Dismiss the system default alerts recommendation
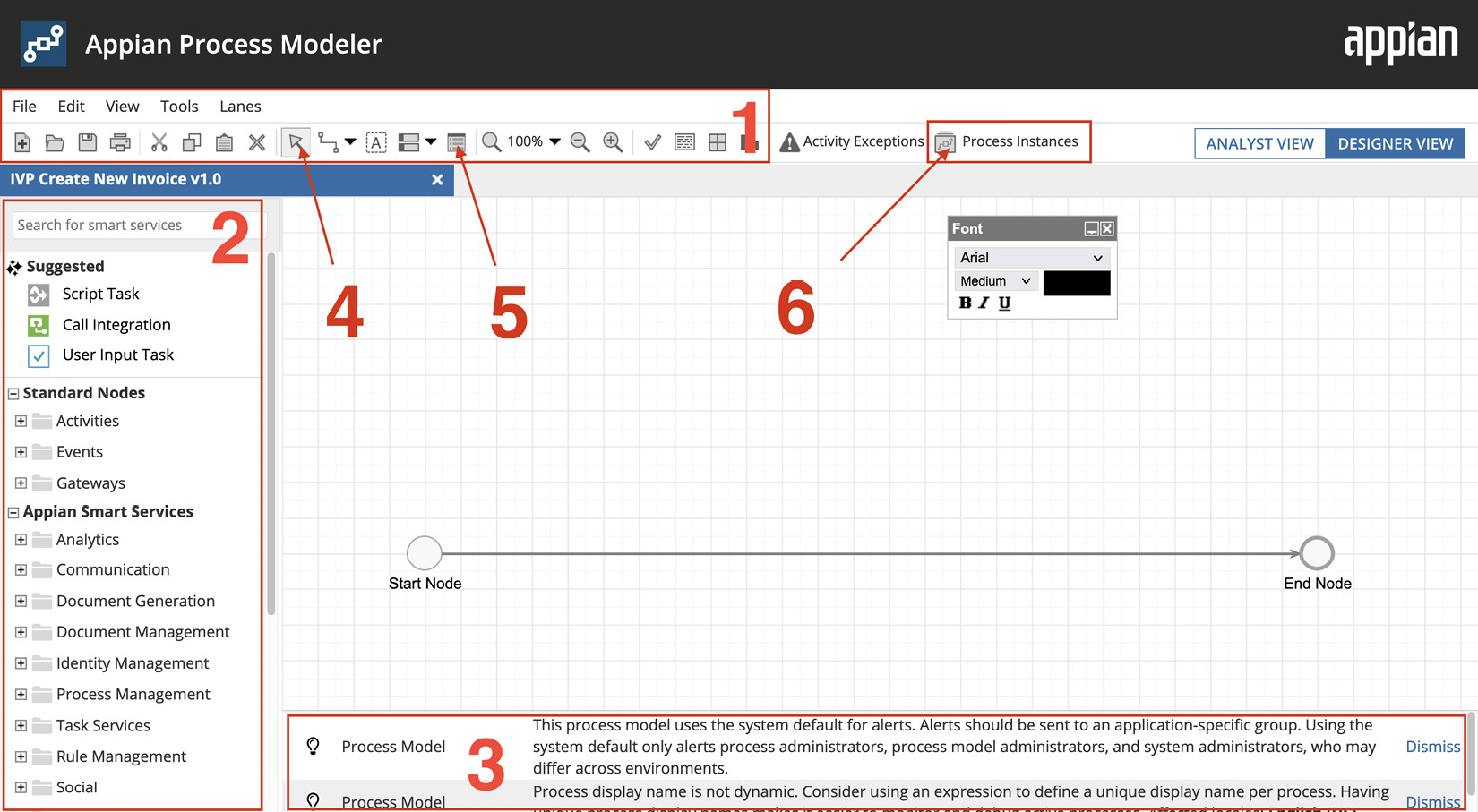 coord(1432,747)
